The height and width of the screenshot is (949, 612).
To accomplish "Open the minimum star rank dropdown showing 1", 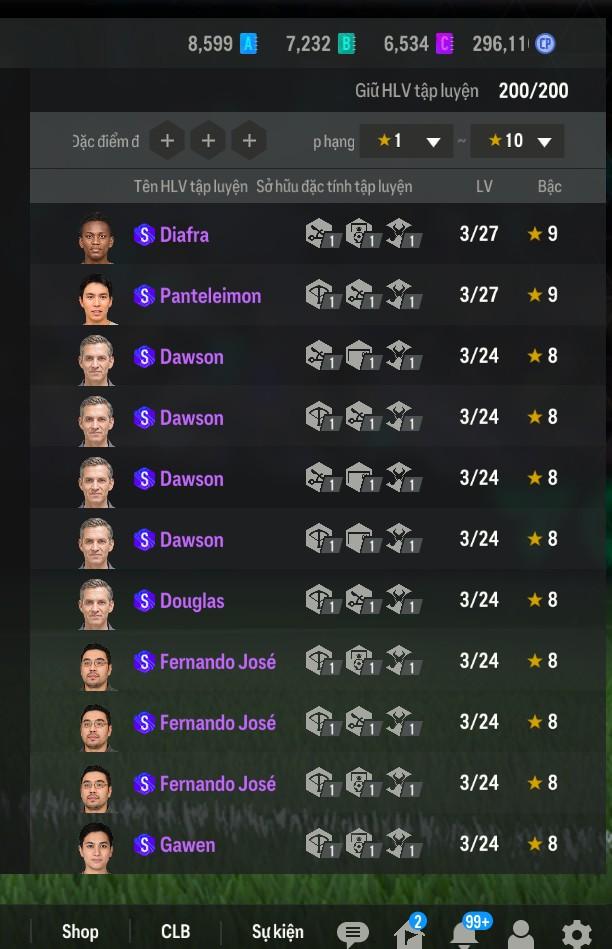I will [406, 141].
